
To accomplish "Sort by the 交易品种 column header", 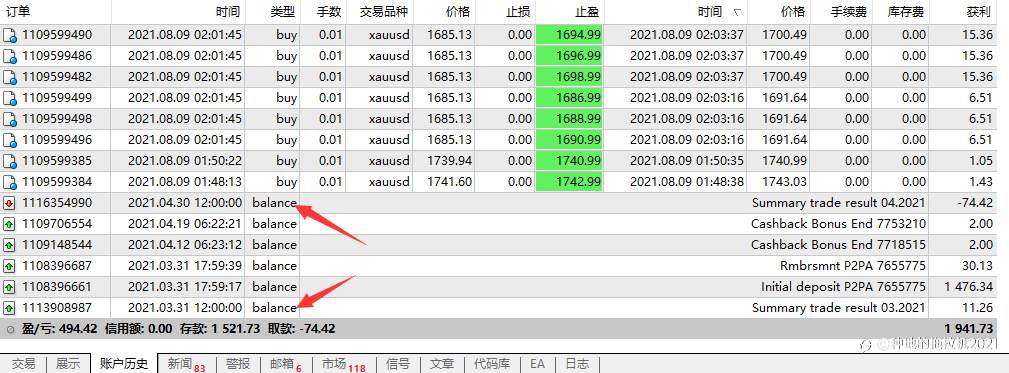I will point(380,12).
